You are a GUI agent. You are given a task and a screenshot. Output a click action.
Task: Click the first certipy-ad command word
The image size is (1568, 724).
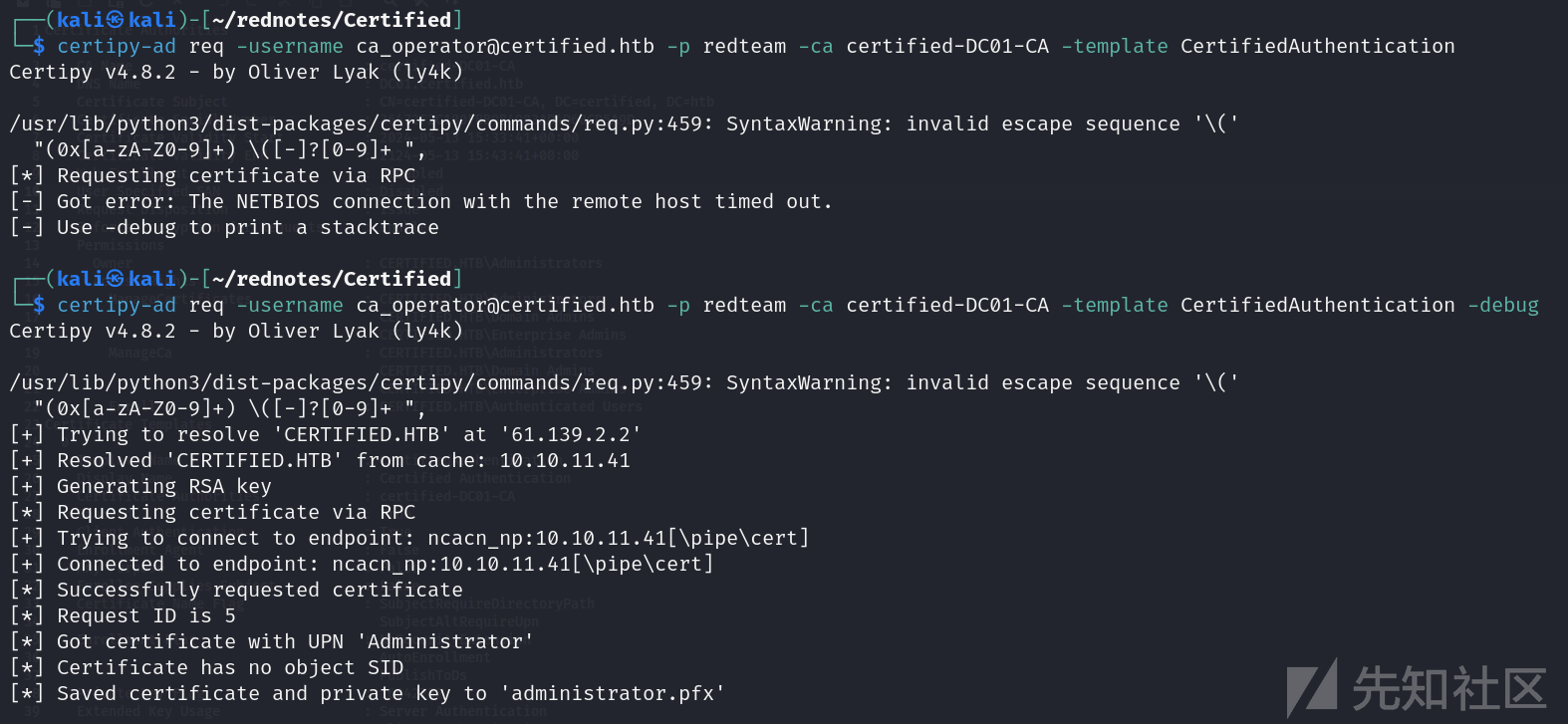click(x=117, y=46)
